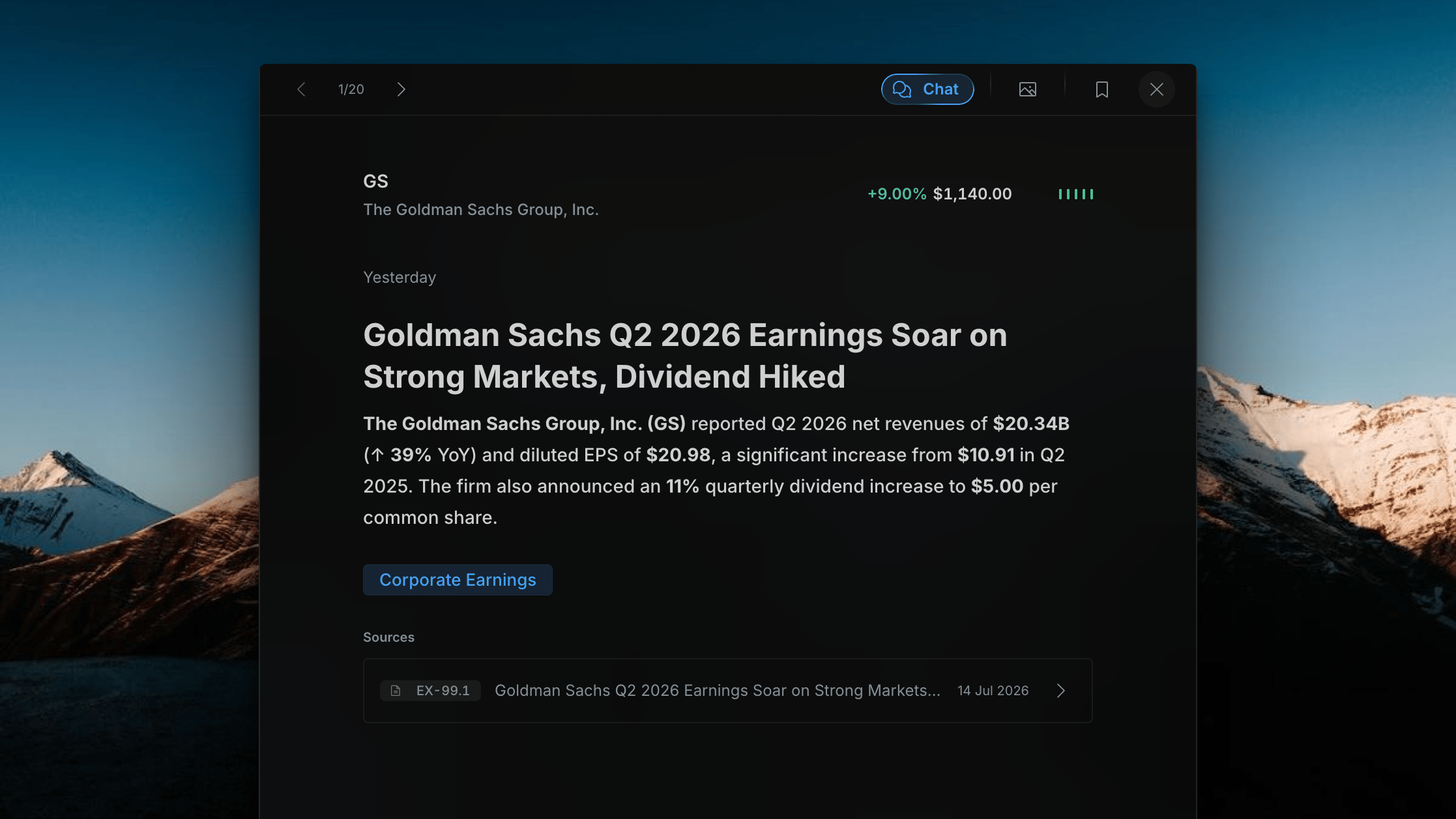Click the $1,140.00 stock price
This screenshot has height=819, width=1456.
coord(972,194)
